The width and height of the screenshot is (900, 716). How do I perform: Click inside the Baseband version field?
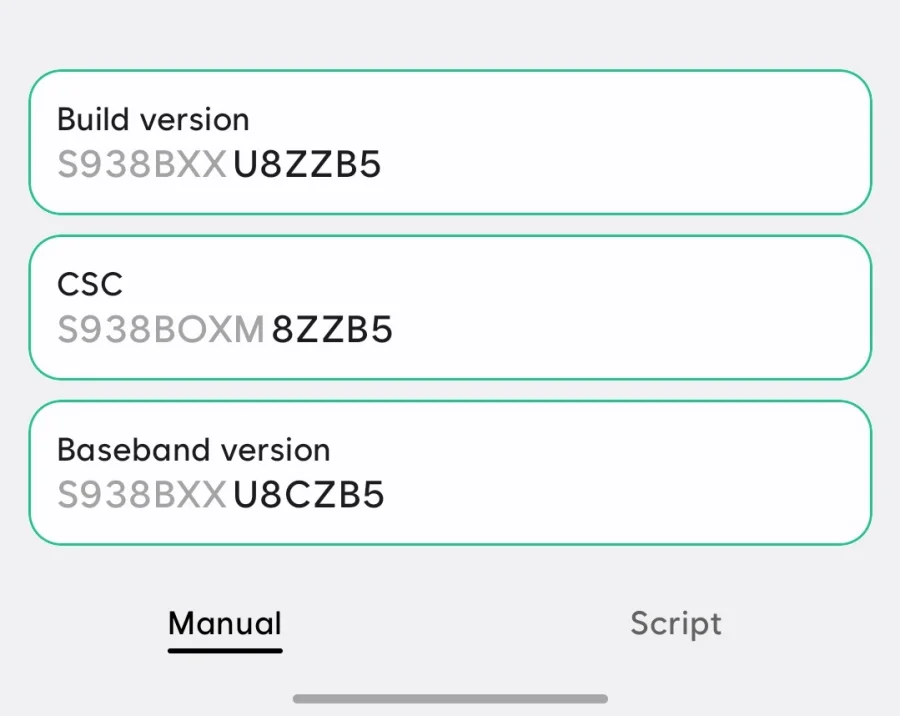450,470
